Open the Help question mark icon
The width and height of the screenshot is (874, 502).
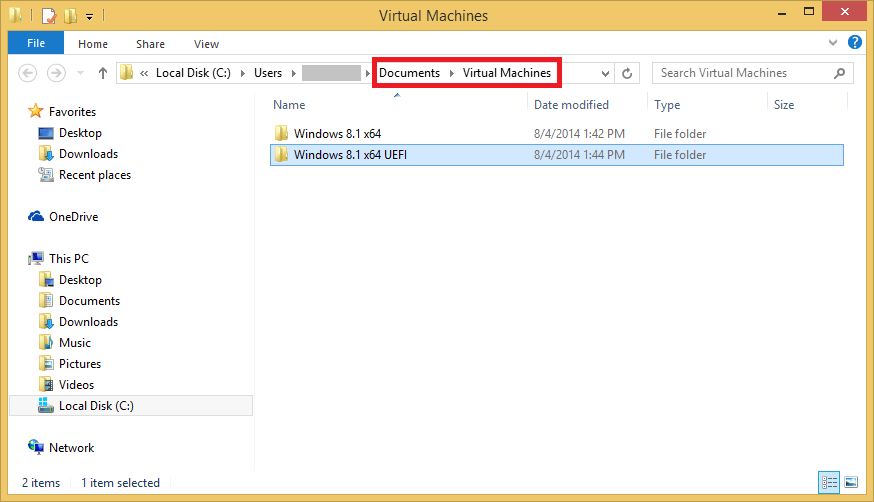click(x=855, y=43)
